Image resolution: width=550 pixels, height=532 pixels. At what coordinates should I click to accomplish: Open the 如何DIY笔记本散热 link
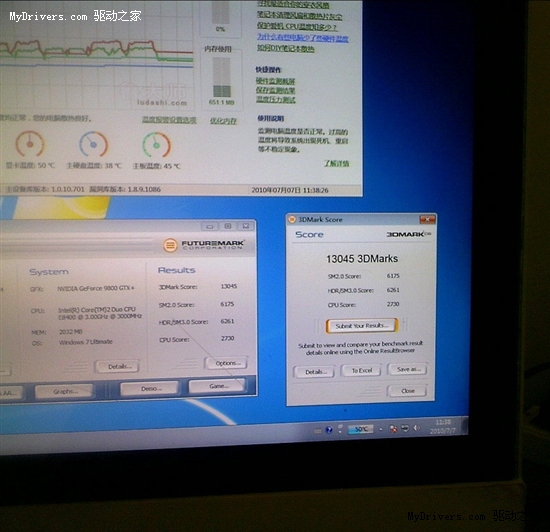[x=286, y=48]
